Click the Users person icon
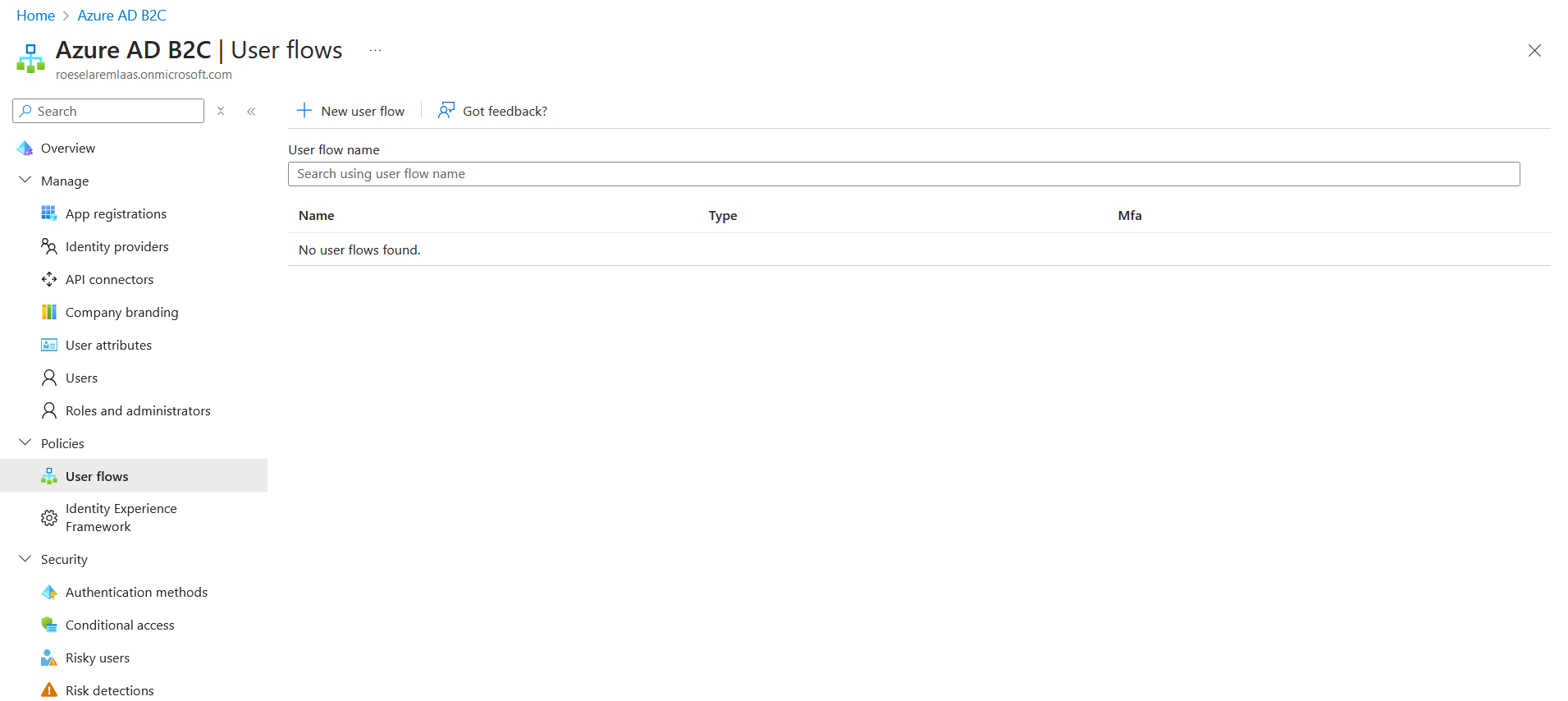1568x701 pixels. (x=49, y=378)
